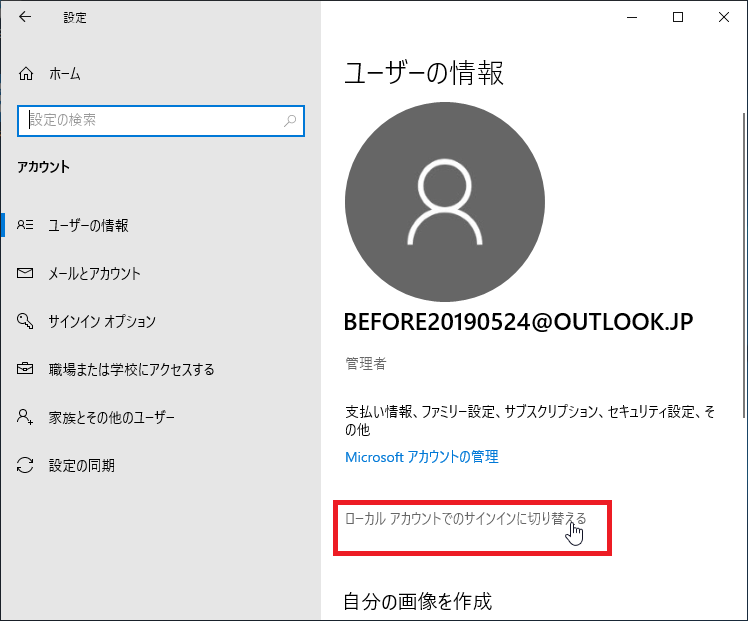
Task: Focus the 設定の検索 search field
Action: coord(161,121)
